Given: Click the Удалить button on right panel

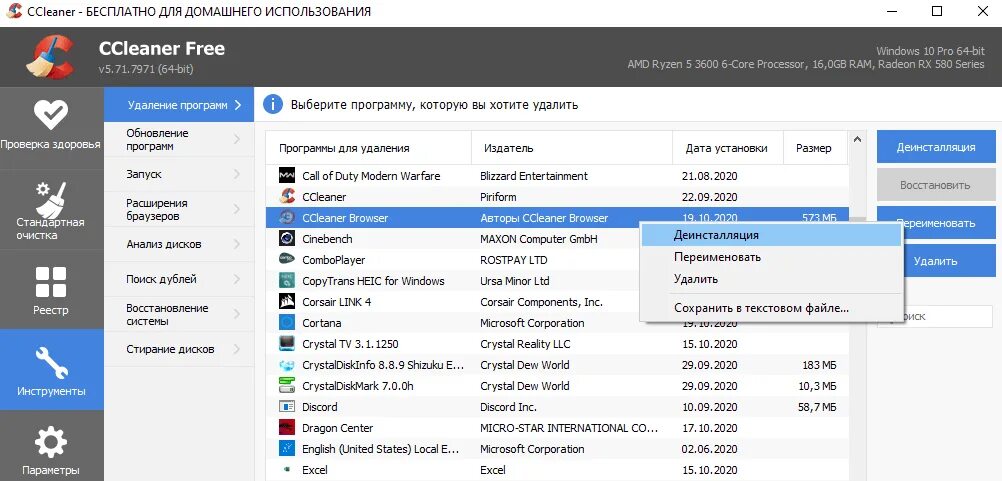Looking at the screenshot, I should [950, 261].
